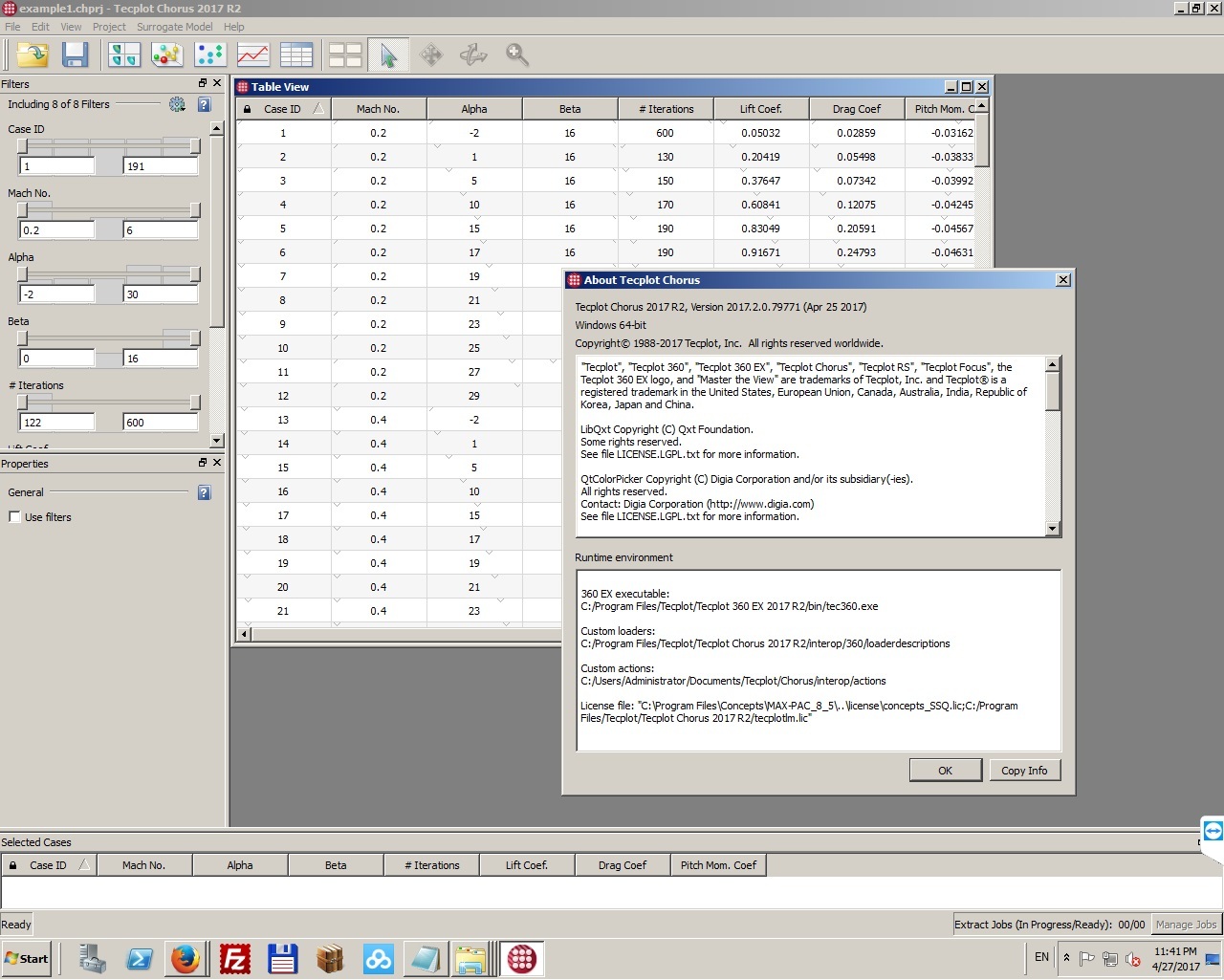Open the View menu
The height and width of the screenshot is (980, 1224).
72,27
